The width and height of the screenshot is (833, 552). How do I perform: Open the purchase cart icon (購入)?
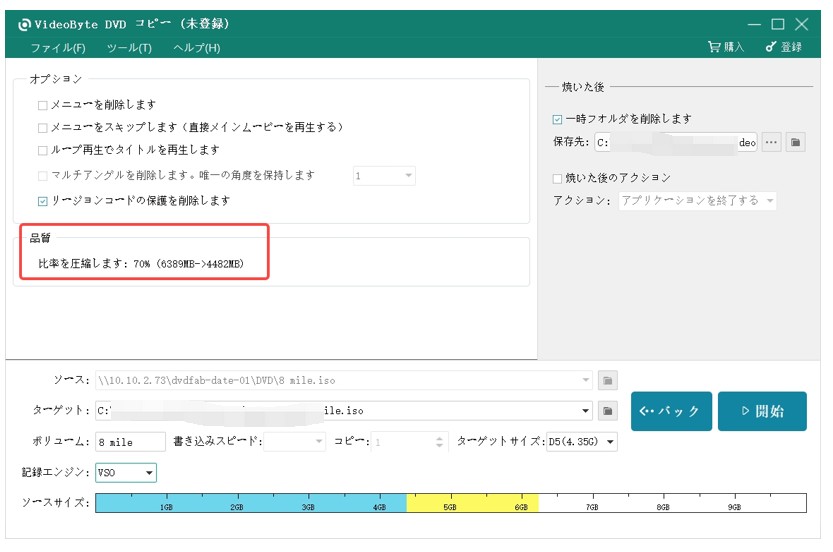[714, 47]
